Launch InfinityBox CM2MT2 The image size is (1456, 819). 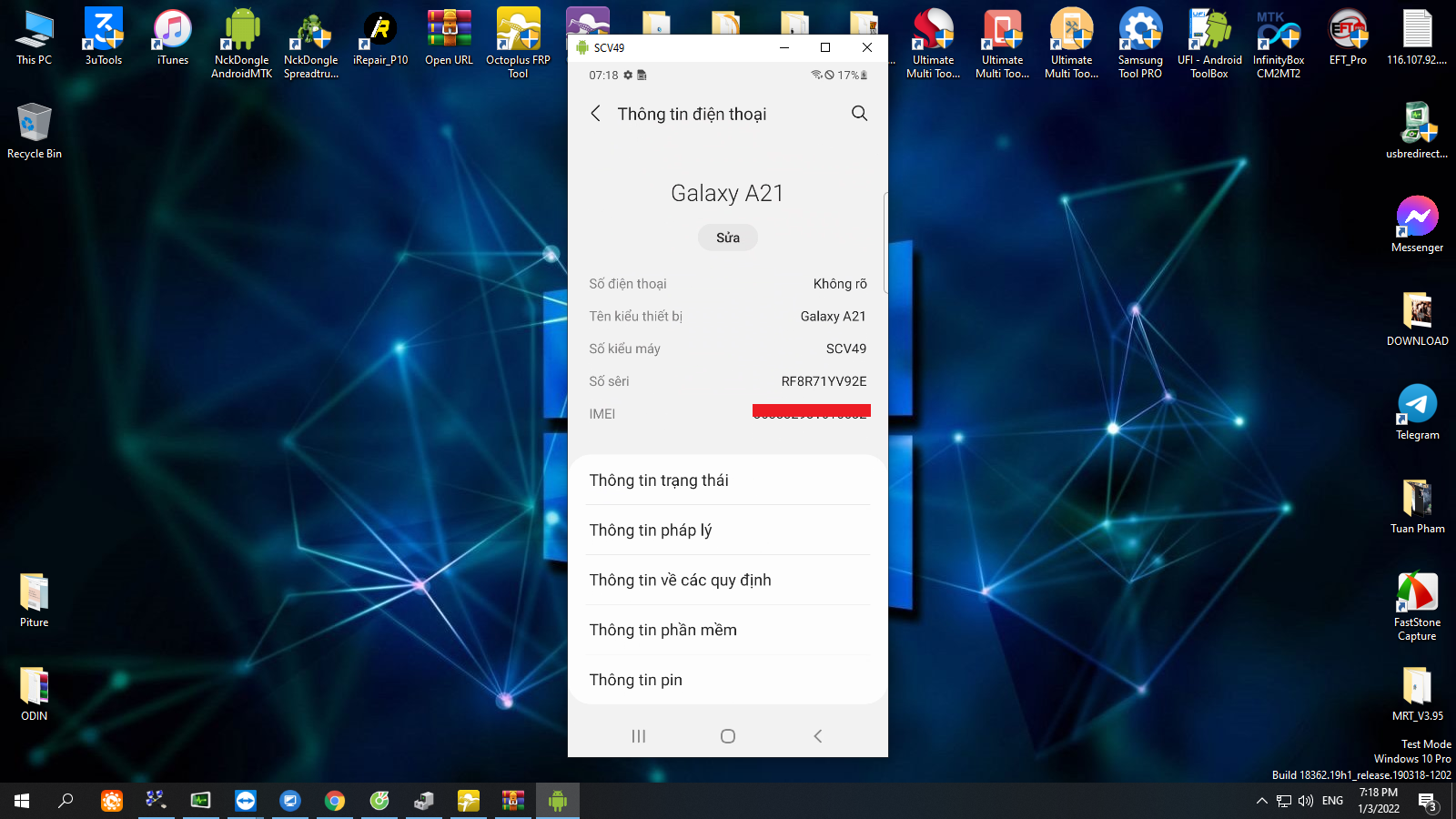click(x=1279, y=43)
